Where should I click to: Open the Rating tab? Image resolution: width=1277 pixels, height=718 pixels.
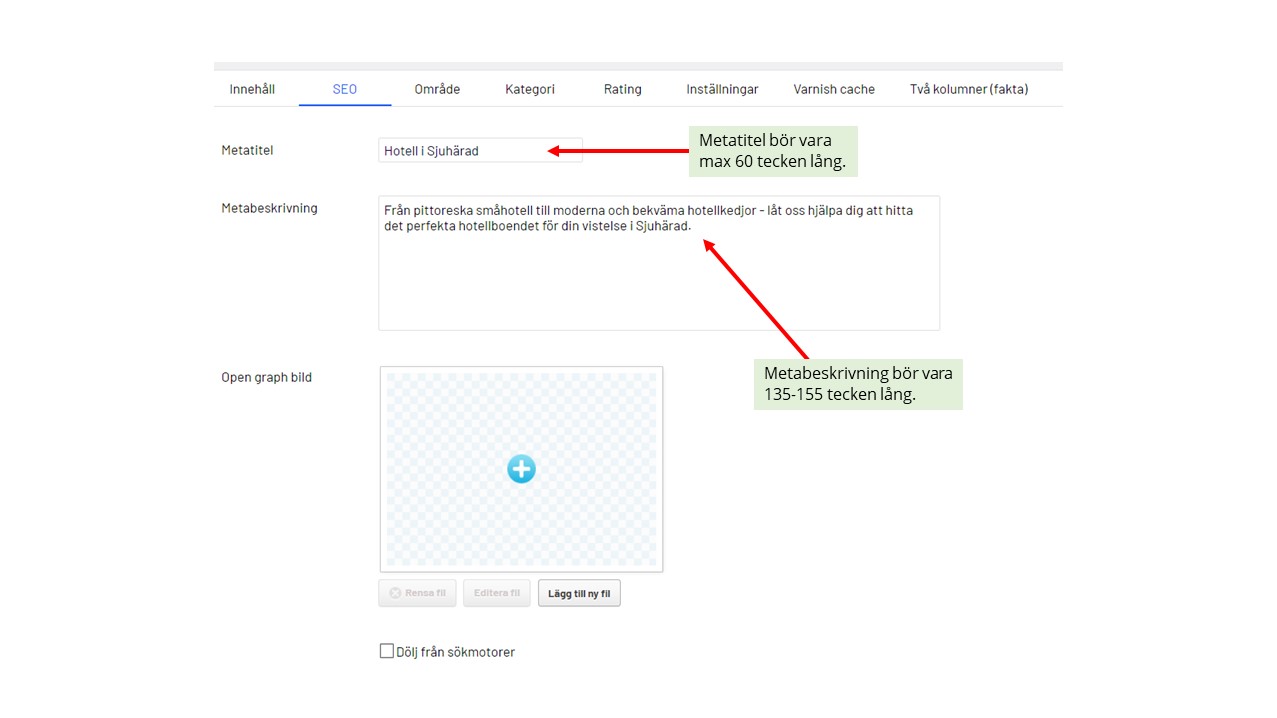(x=622, y=89)
